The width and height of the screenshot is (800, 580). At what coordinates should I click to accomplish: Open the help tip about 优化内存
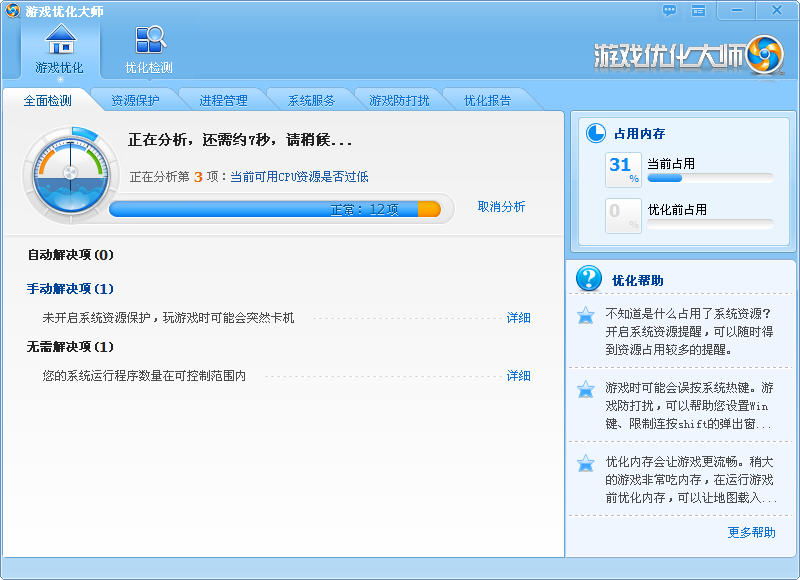[690, 480]
